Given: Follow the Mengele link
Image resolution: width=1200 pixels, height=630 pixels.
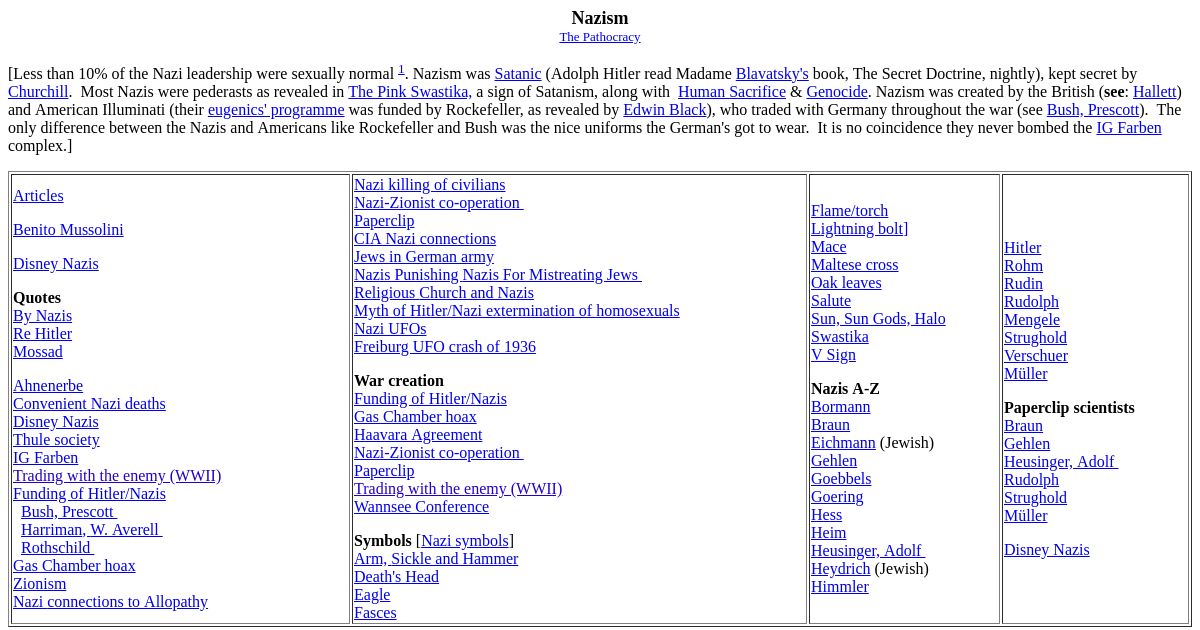Looking at the screenshot, I should click(1032, 320).
